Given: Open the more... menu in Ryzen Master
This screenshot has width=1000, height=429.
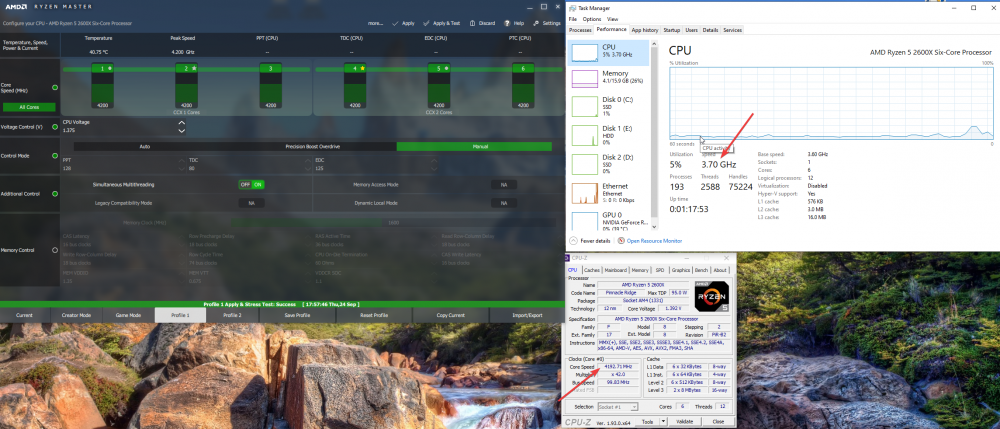Looking at the screenshot, I should 376,23.
